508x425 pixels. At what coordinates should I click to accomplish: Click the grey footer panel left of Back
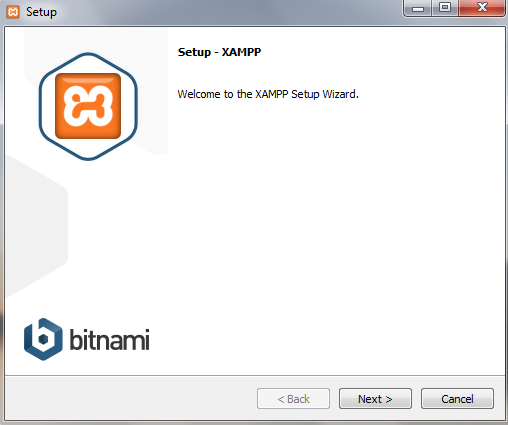[130, 398]
